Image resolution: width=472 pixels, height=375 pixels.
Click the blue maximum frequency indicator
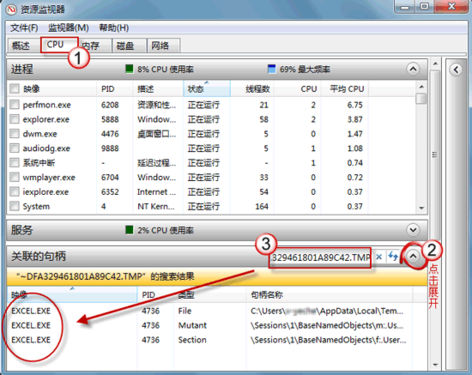click(x=272, y=69)
